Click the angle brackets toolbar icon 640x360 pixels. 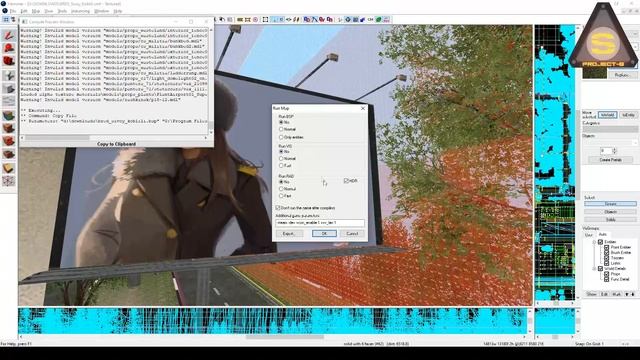click(x=289, y=19)
